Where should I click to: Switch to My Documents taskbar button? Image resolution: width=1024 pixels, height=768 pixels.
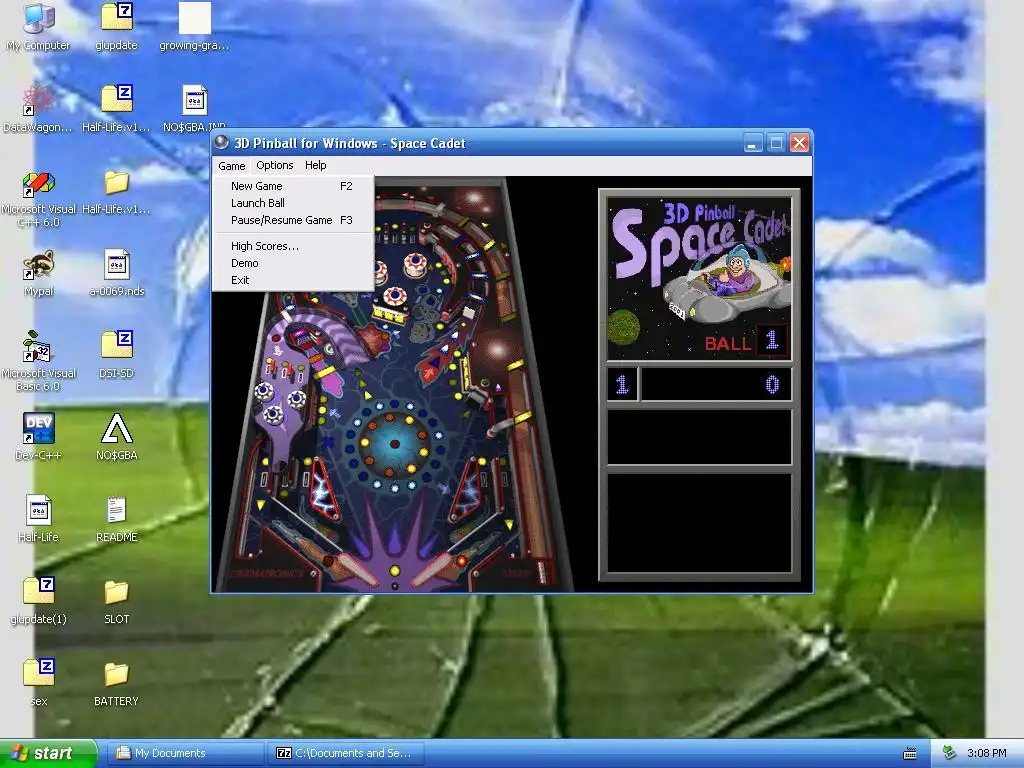tap(185, 753)
